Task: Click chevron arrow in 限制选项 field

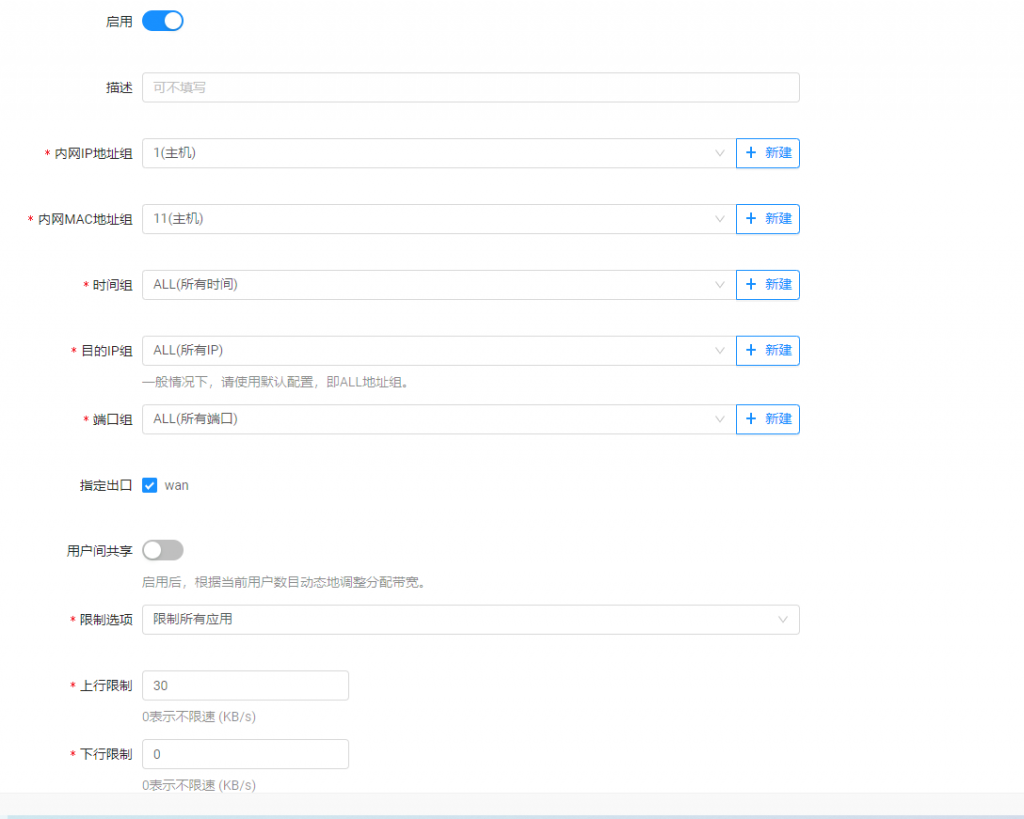Action: [783, 620]
